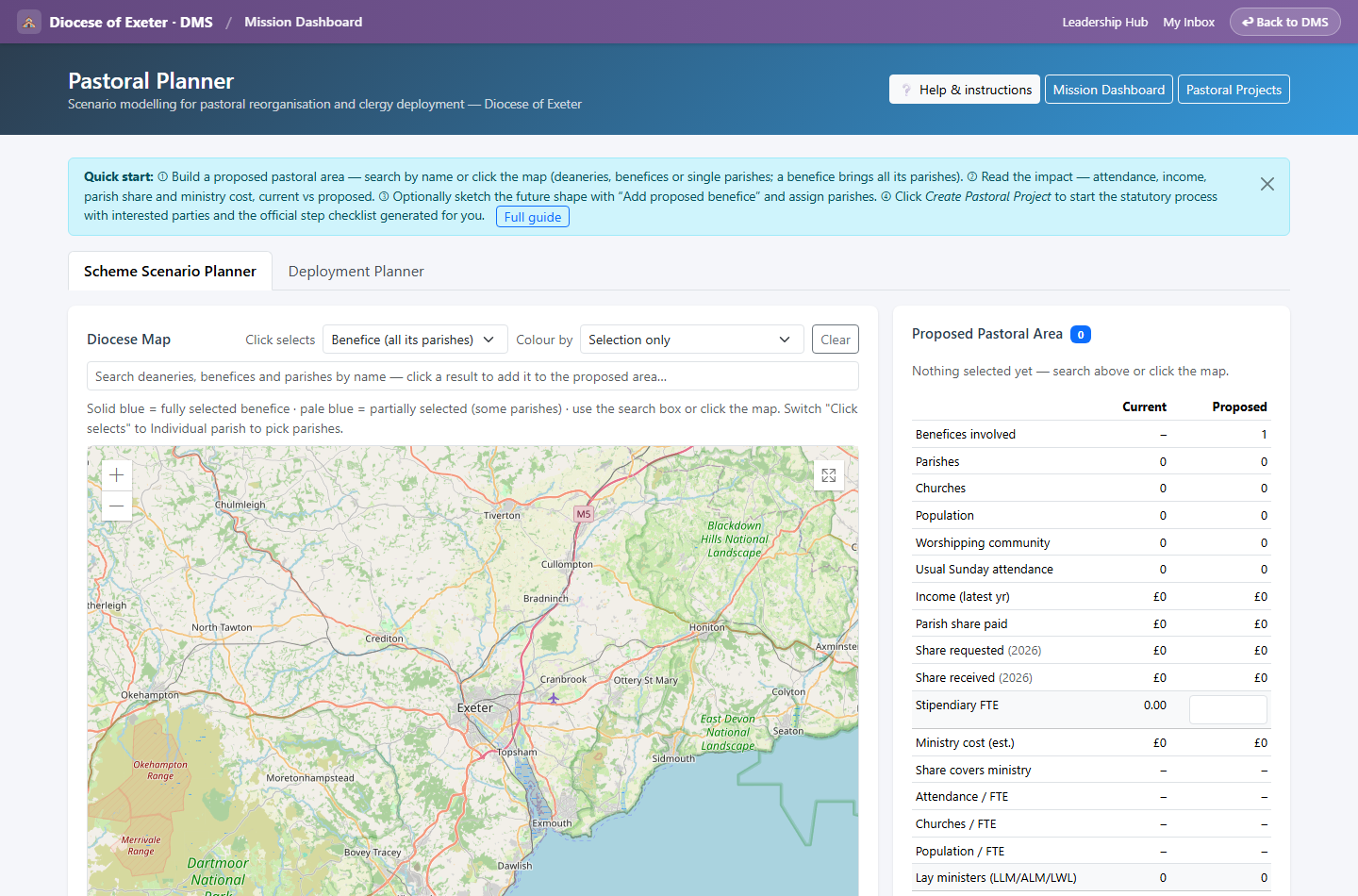Image resolution: width=1358 pixels, height=896 pixels.
Task: Click Mission Dashboard breadcrumb
Action: click(303, 22)
